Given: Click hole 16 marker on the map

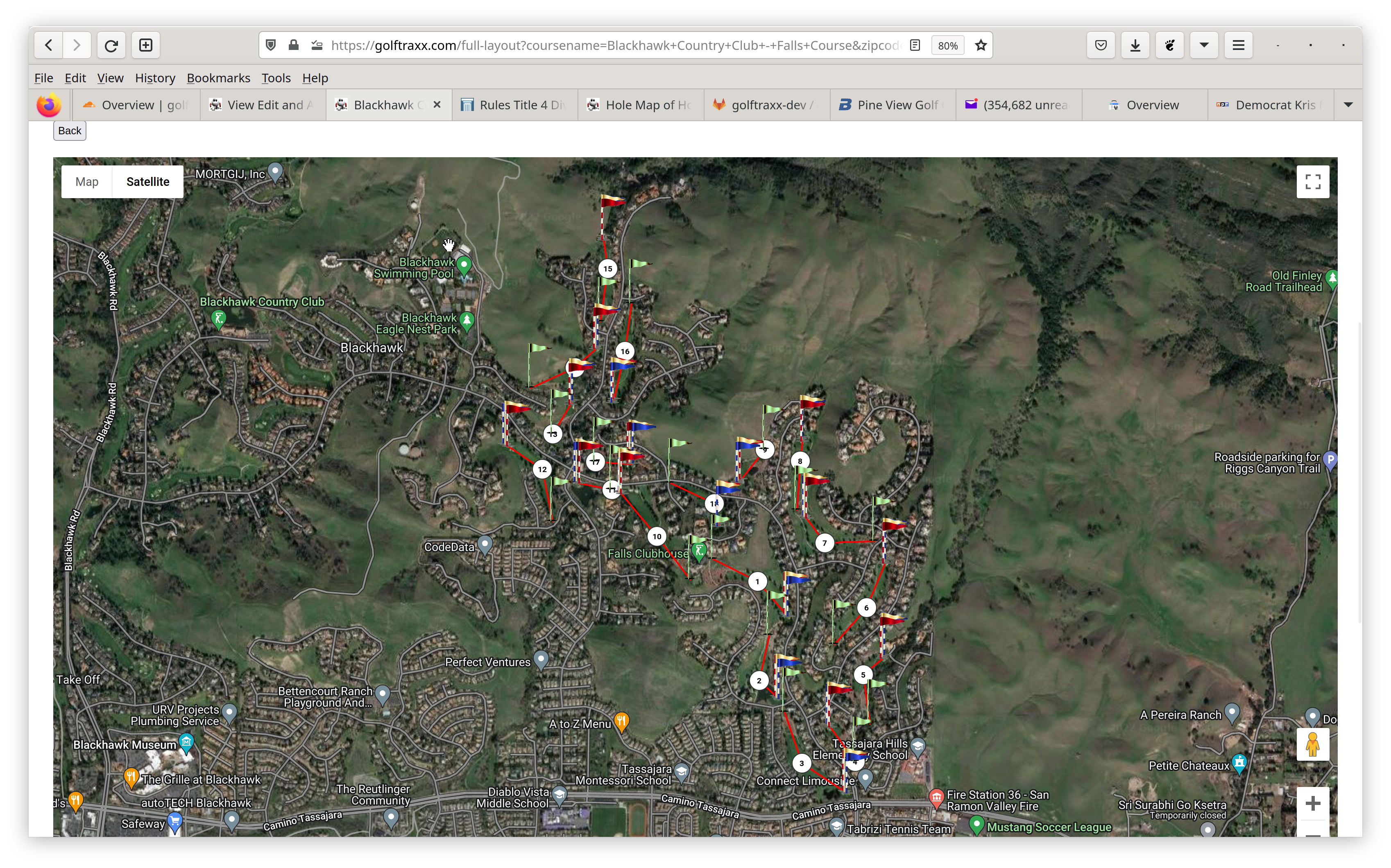Looking at the screenshot, I should tap(625, 351).
